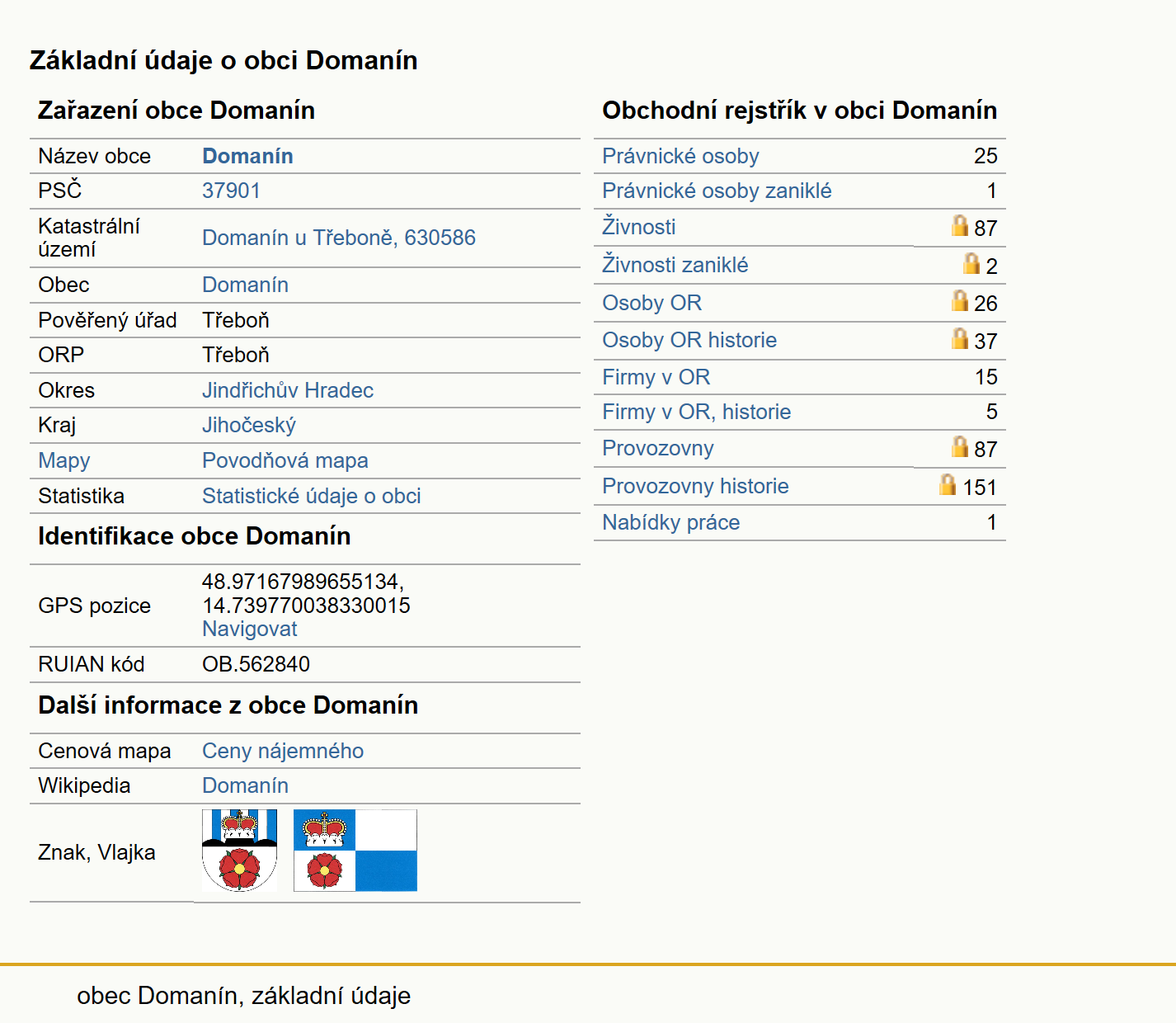Open the Živnosti link
Image resolution: width=1176 pixels, height=1023 pixels.
639,227
